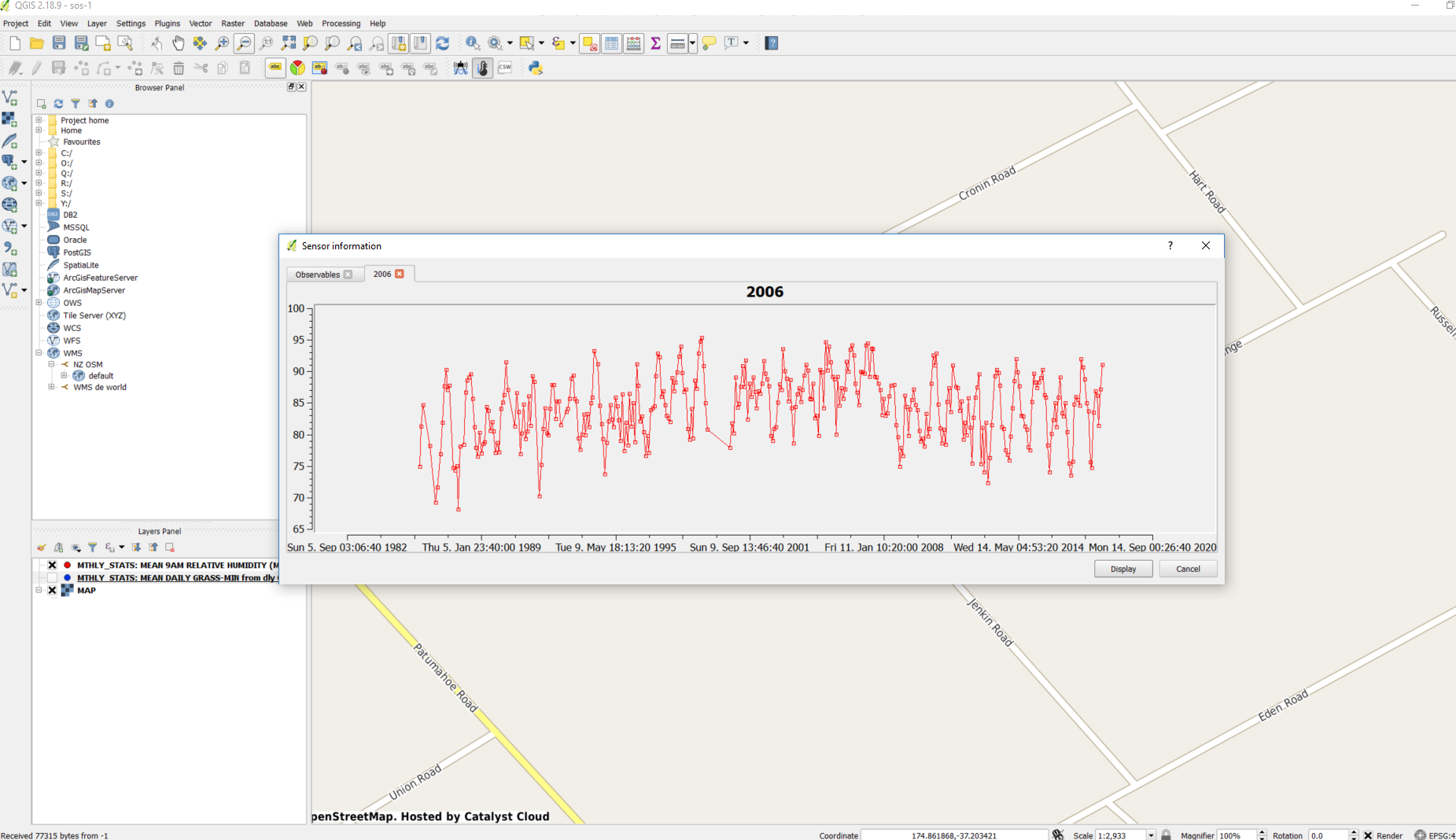The width and height of the screenshot is (1456, 840).
Task: Click the Coordinate input field
Action: click(954, 835)
